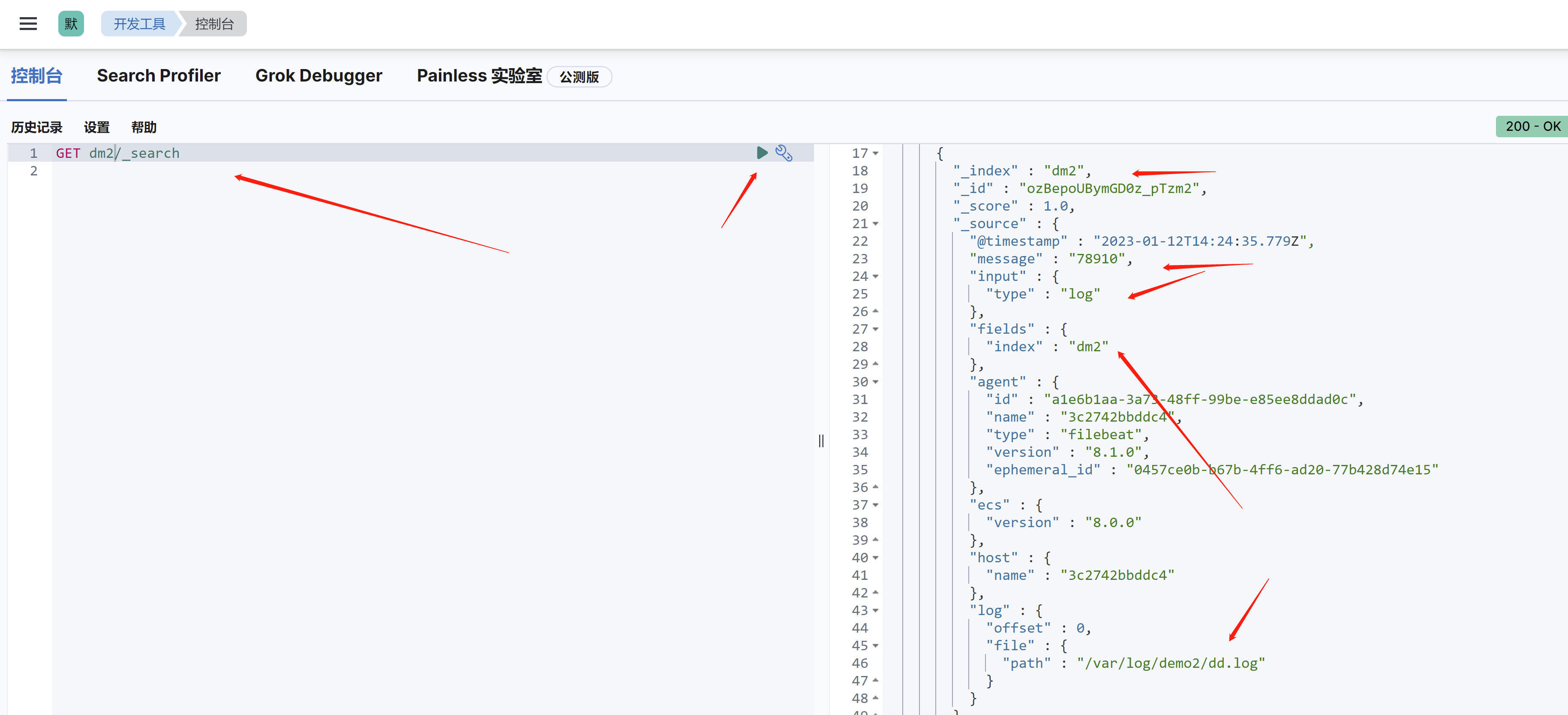
Task: Fold the fields object at line 27
Action: (876, 329)
